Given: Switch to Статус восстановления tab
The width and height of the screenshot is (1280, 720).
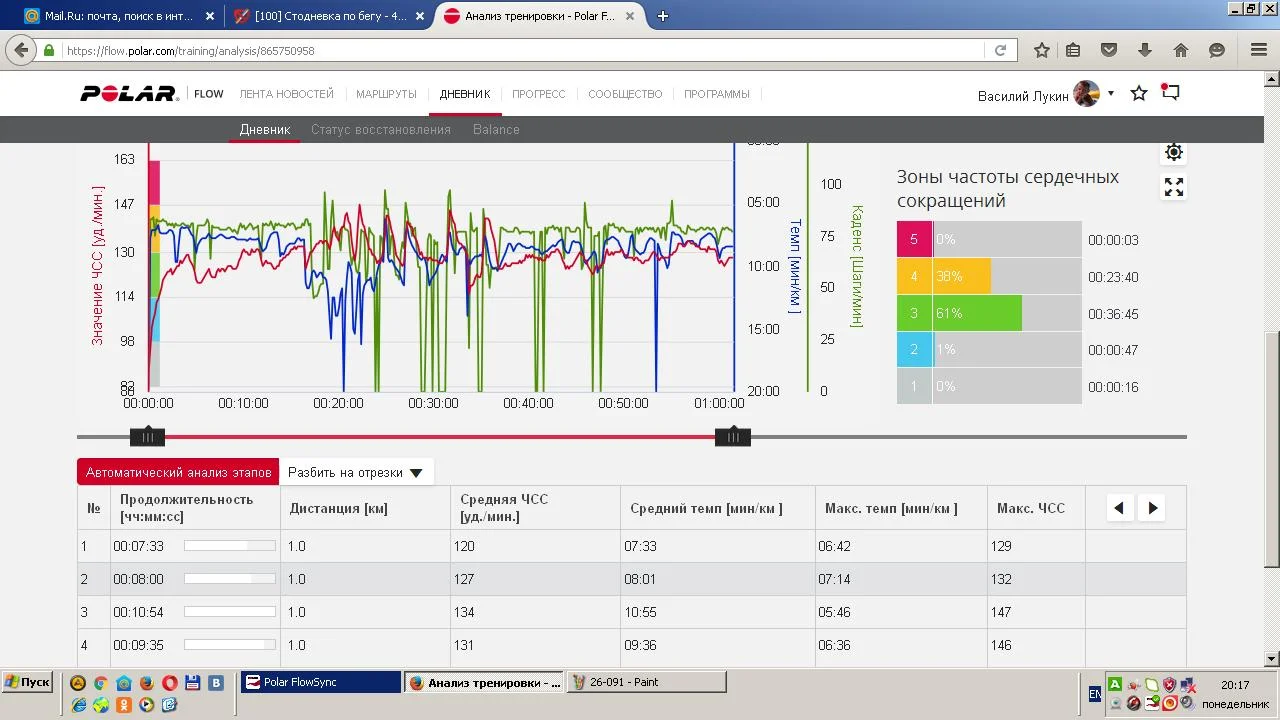Looking at the screenshot, I should click(x=380, y=129).
